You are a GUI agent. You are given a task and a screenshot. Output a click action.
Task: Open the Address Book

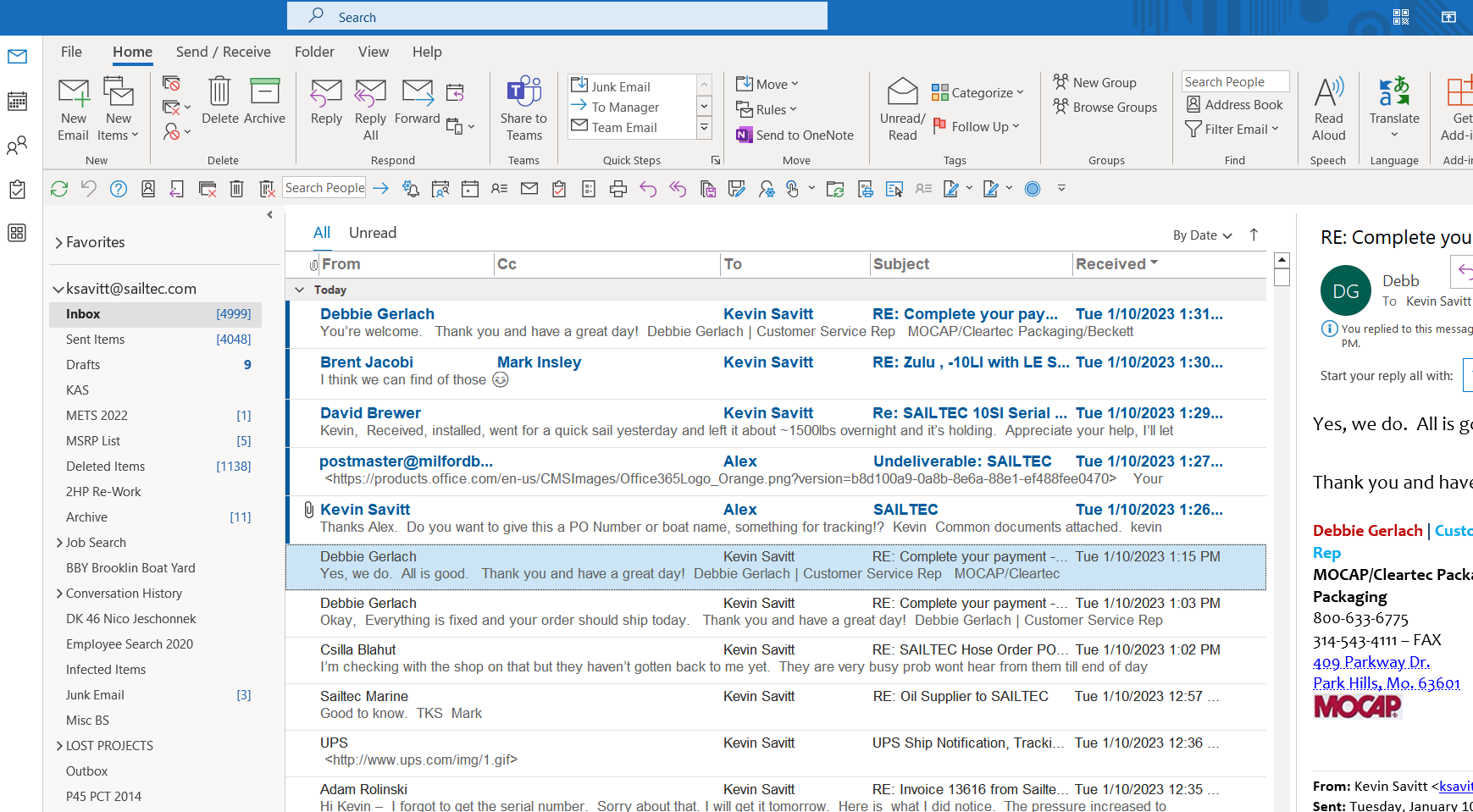[1234, 105]
